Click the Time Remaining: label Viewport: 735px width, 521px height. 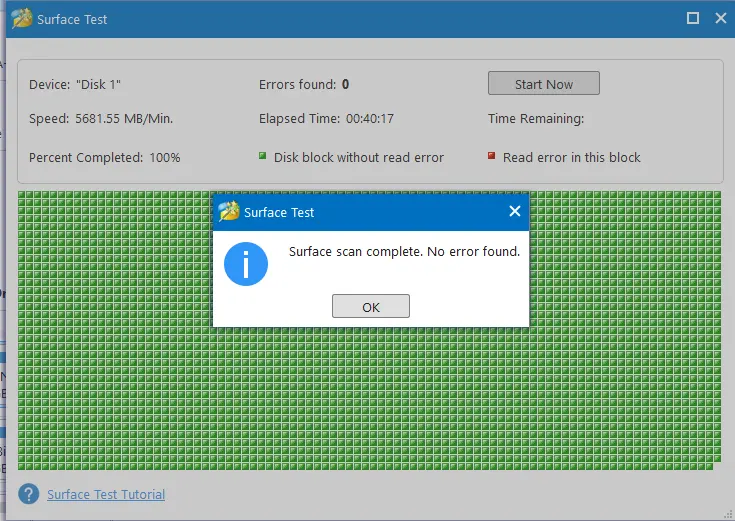[536, 119]
